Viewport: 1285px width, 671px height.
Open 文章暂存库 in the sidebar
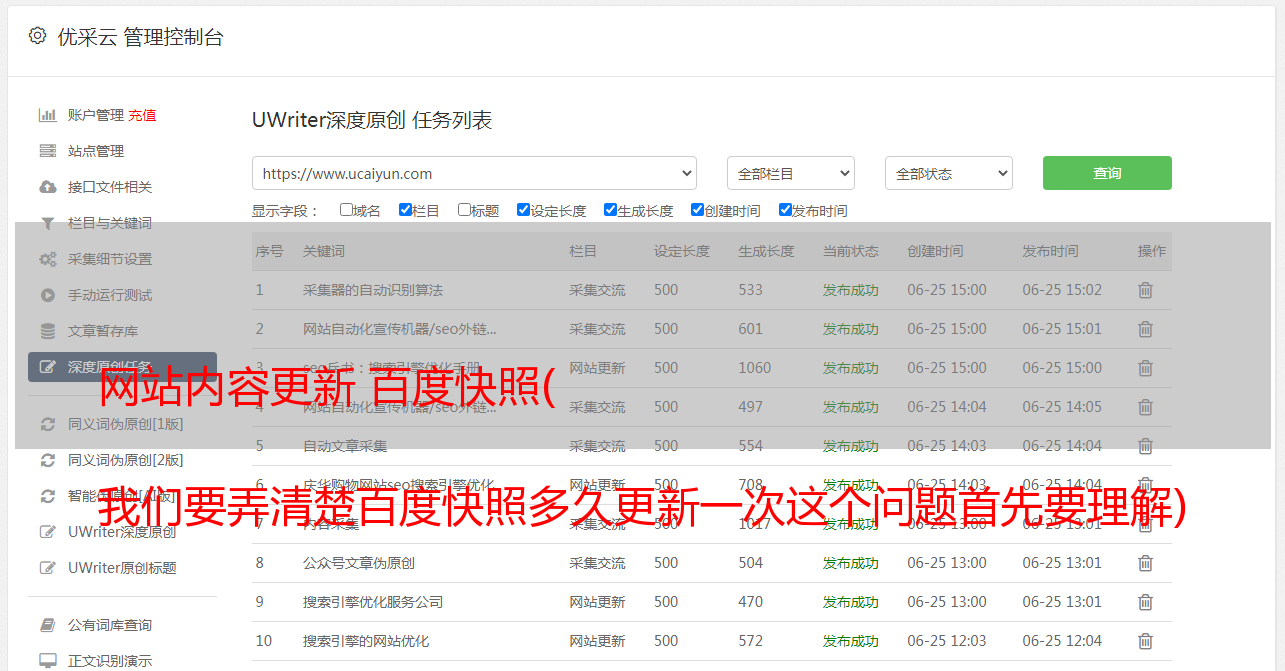coord(103,331)
